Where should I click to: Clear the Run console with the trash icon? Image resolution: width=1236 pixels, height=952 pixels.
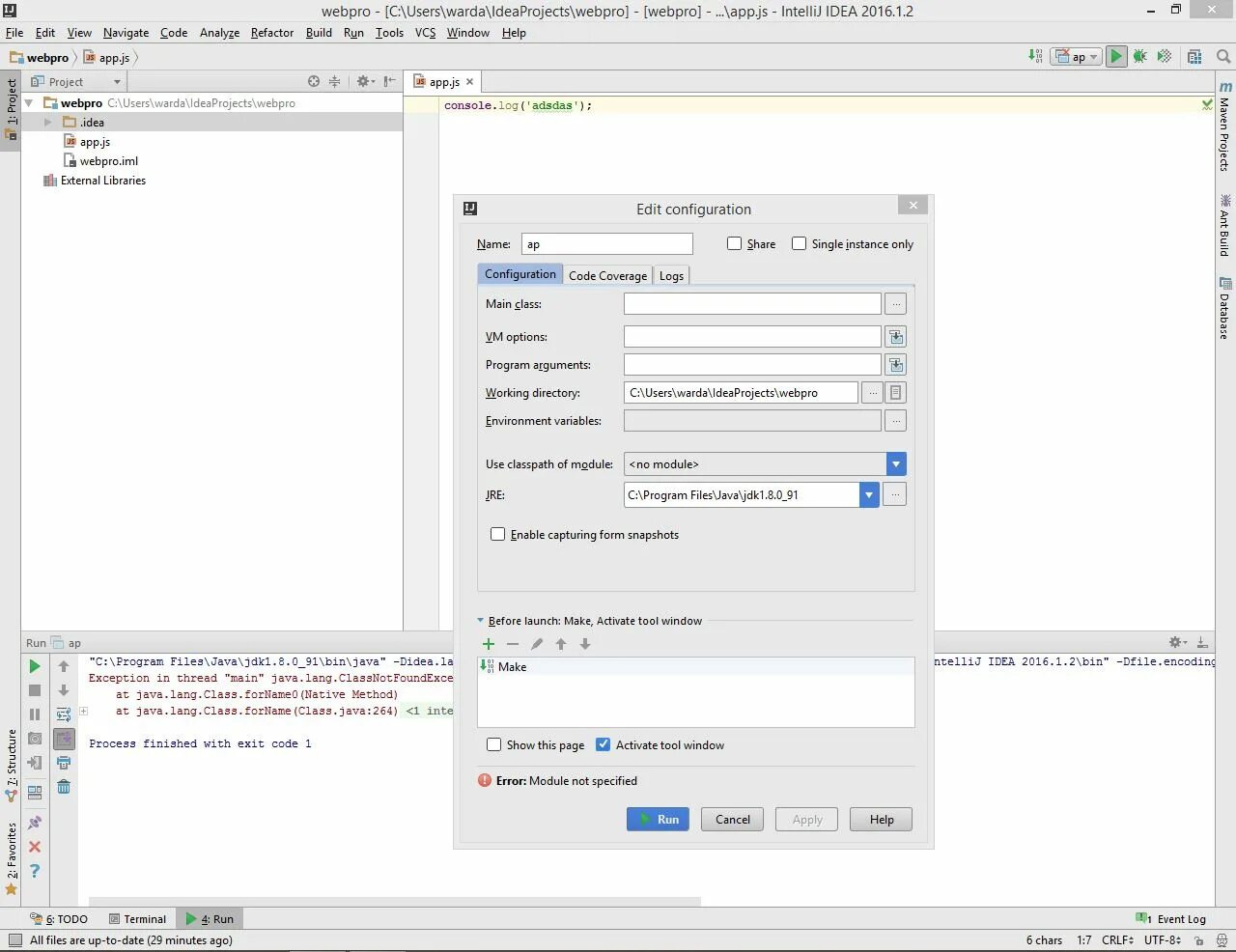(x=64, y=787)
